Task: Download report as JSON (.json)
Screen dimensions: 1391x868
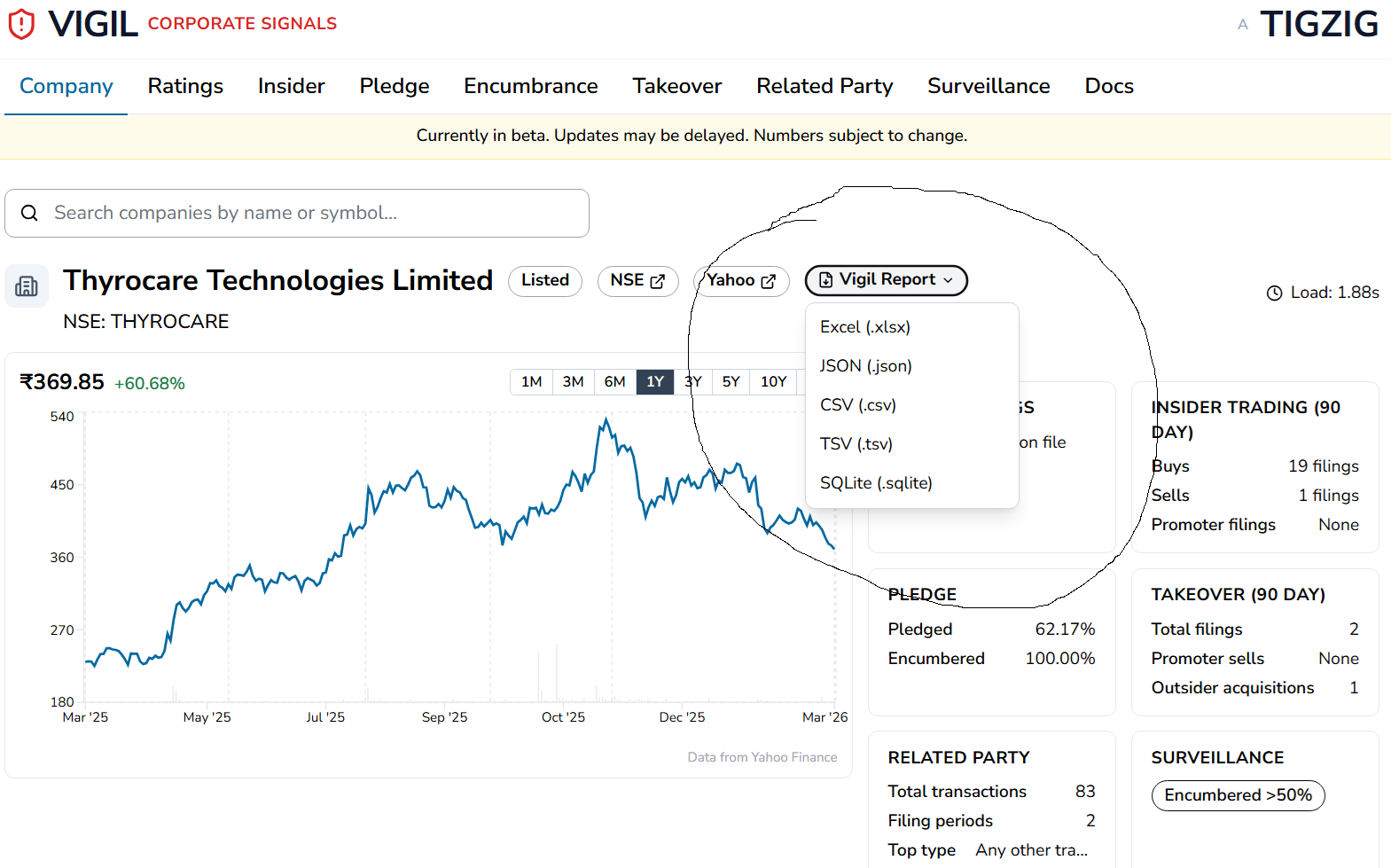Action: pos(911,366)
